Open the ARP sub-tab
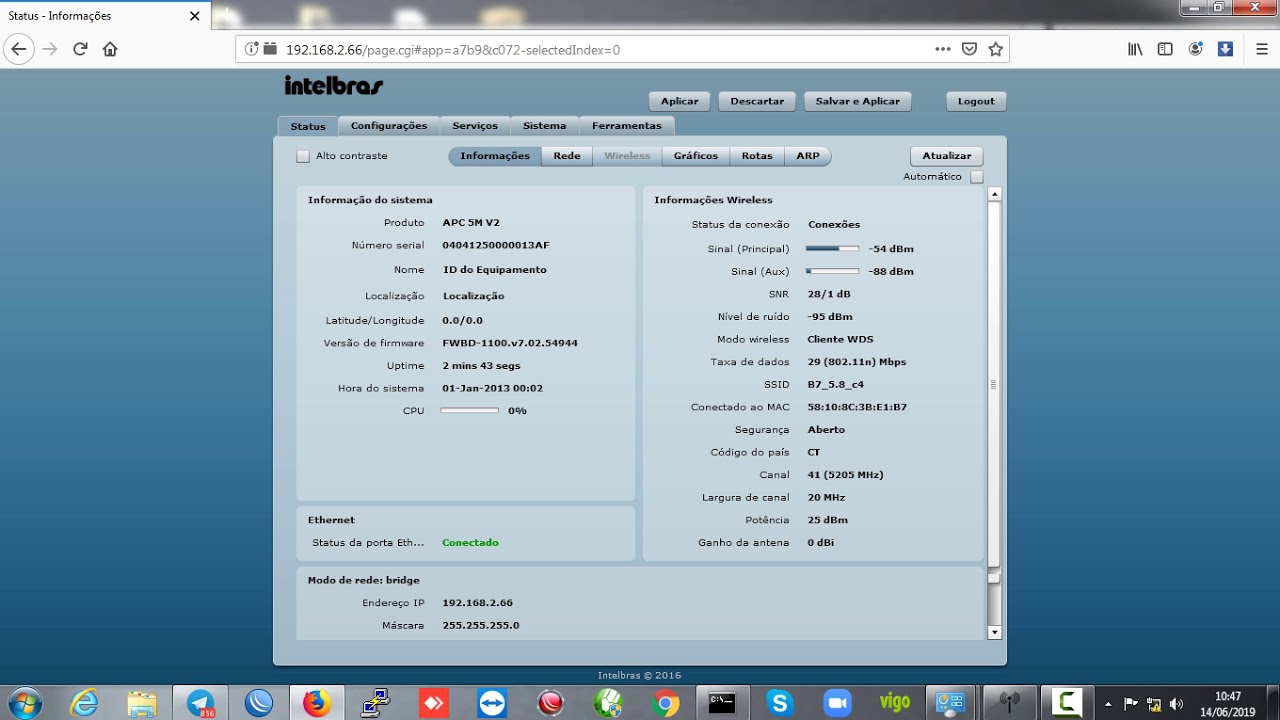The height and width of the screenshot is (720, 1280). pos(808,156)
